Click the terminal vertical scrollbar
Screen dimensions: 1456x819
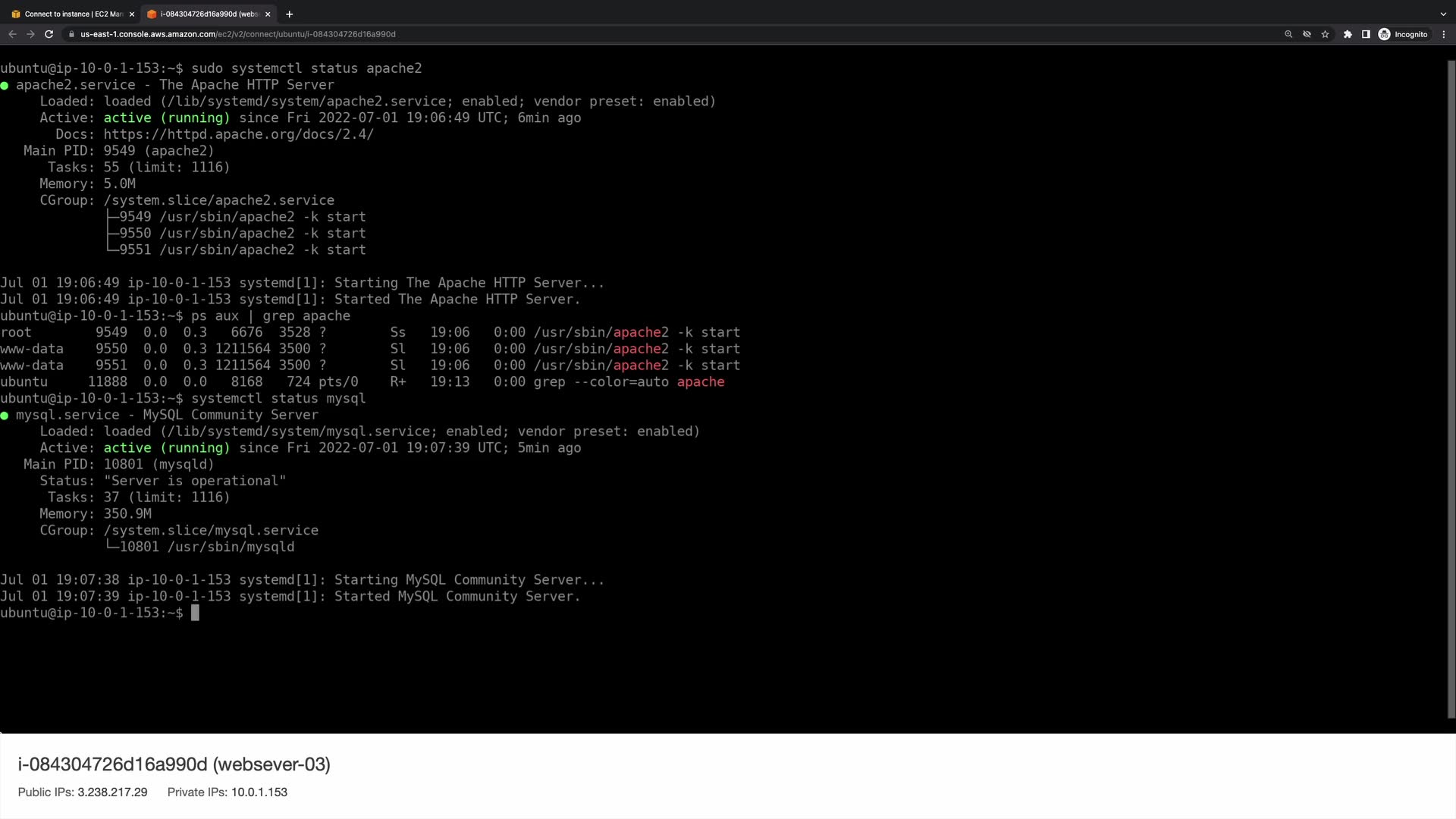[x=1451, y=379]
